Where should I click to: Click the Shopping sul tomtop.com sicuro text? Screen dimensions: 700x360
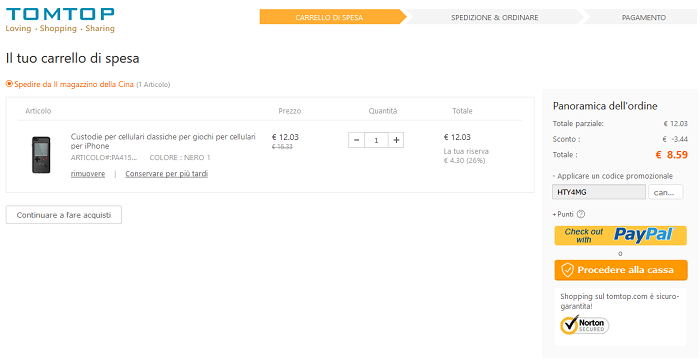pos(620,301)
